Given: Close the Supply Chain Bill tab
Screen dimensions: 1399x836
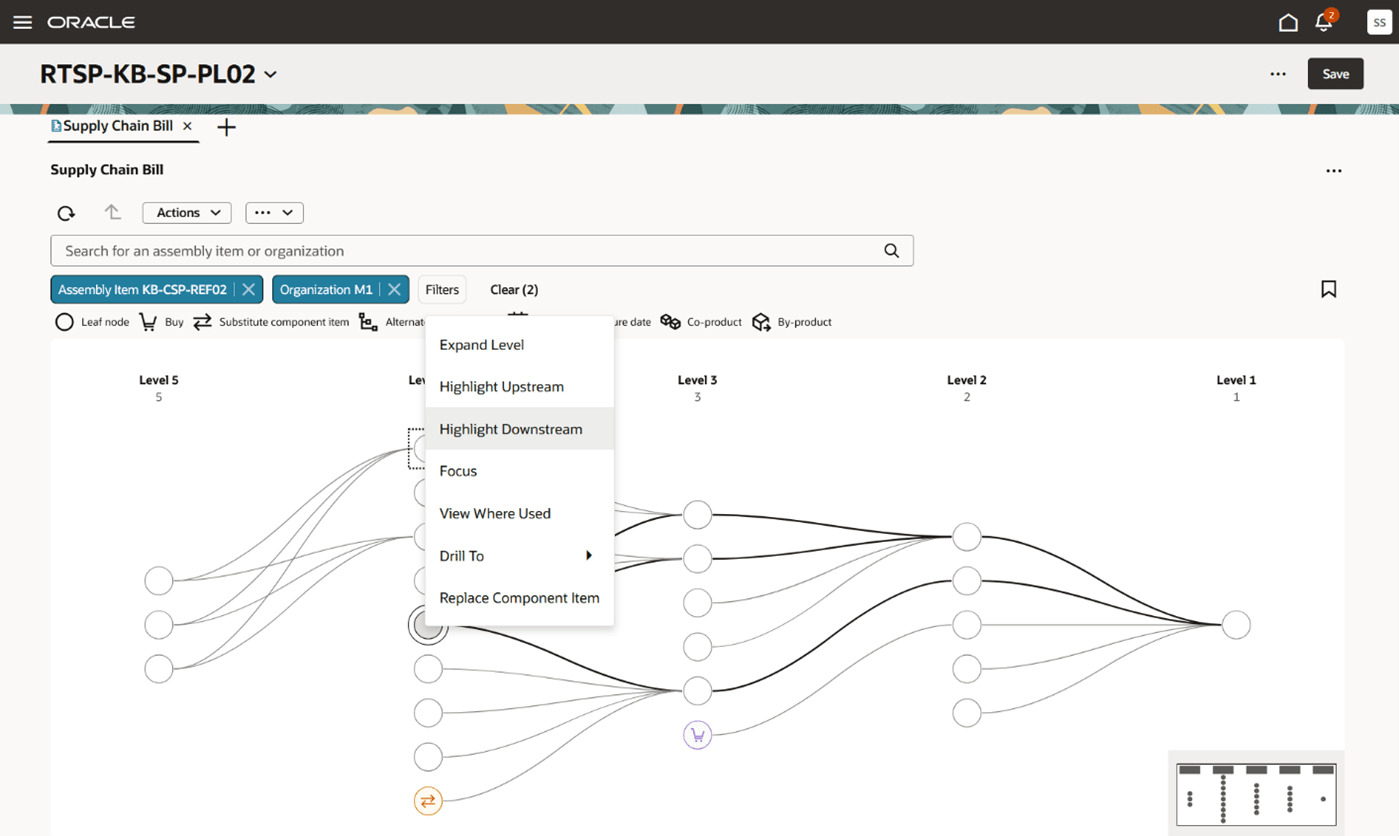Looking at the screenshot, I should coord(187,126).
